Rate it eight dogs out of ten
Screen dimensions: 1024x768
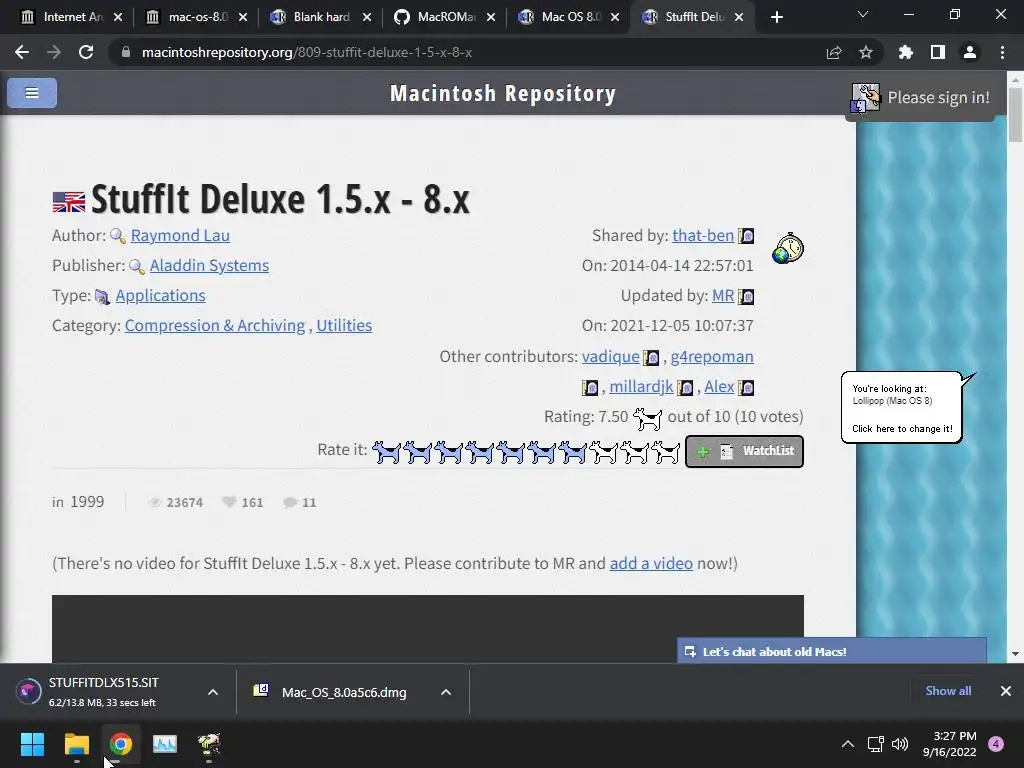(x=603, y=451)
